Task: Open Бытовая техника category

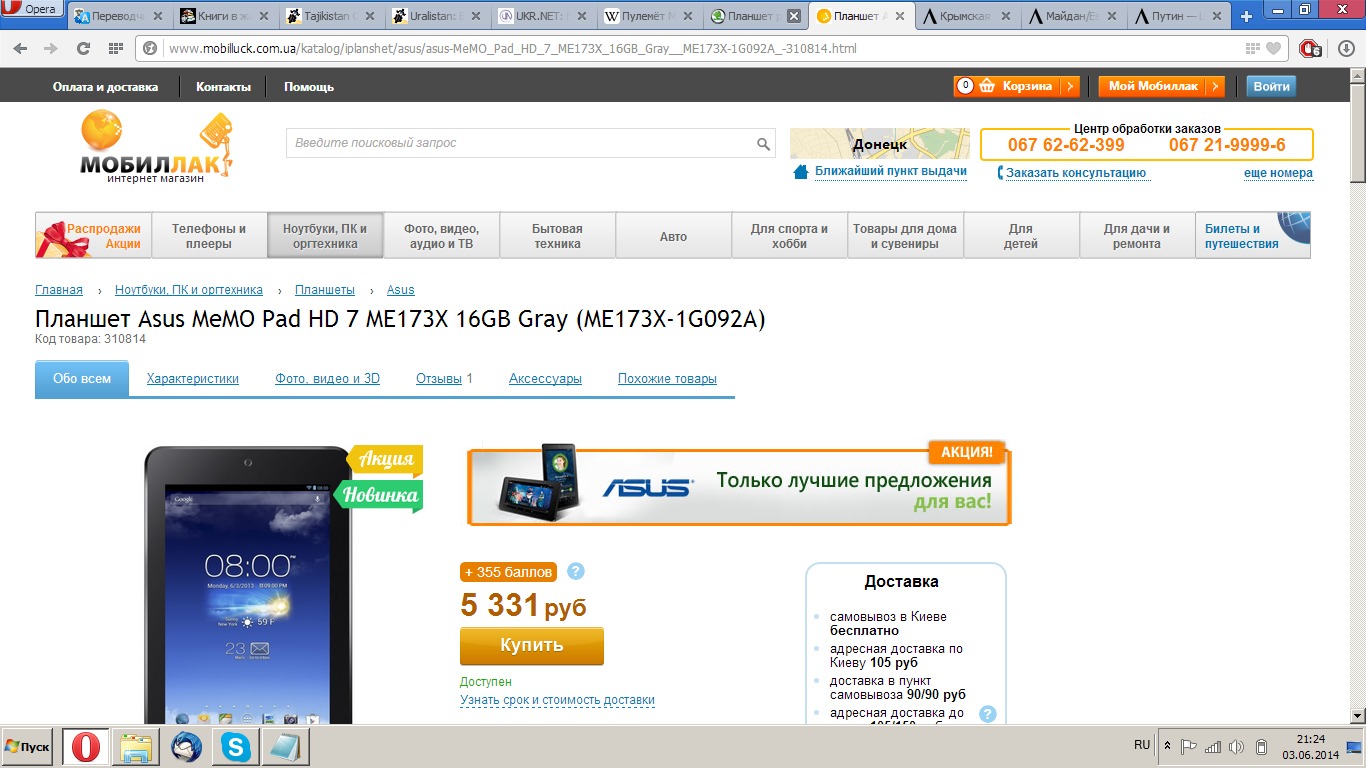Action: (x=557, y=236)
